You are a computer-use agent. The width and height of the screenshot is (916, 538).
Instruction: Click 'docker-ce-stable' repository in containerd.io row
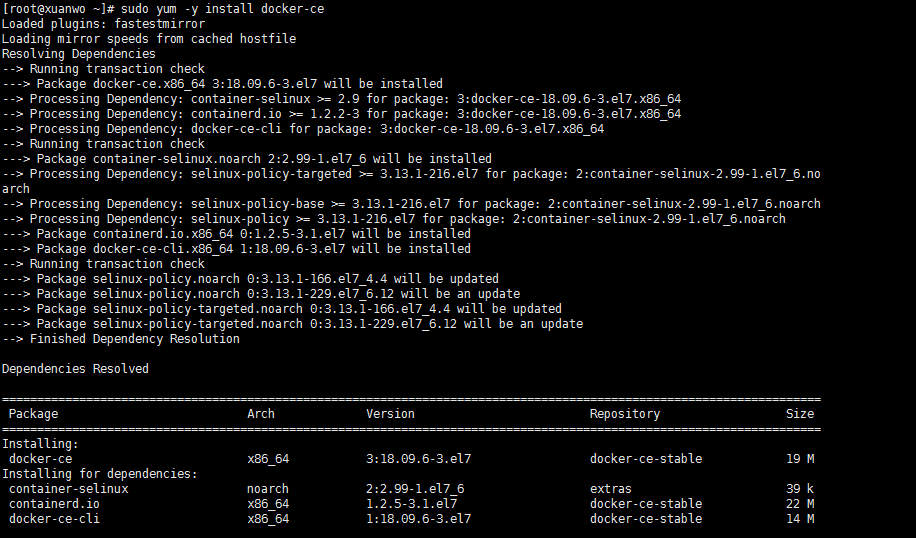pyautogui.click(x=646, y=504)
